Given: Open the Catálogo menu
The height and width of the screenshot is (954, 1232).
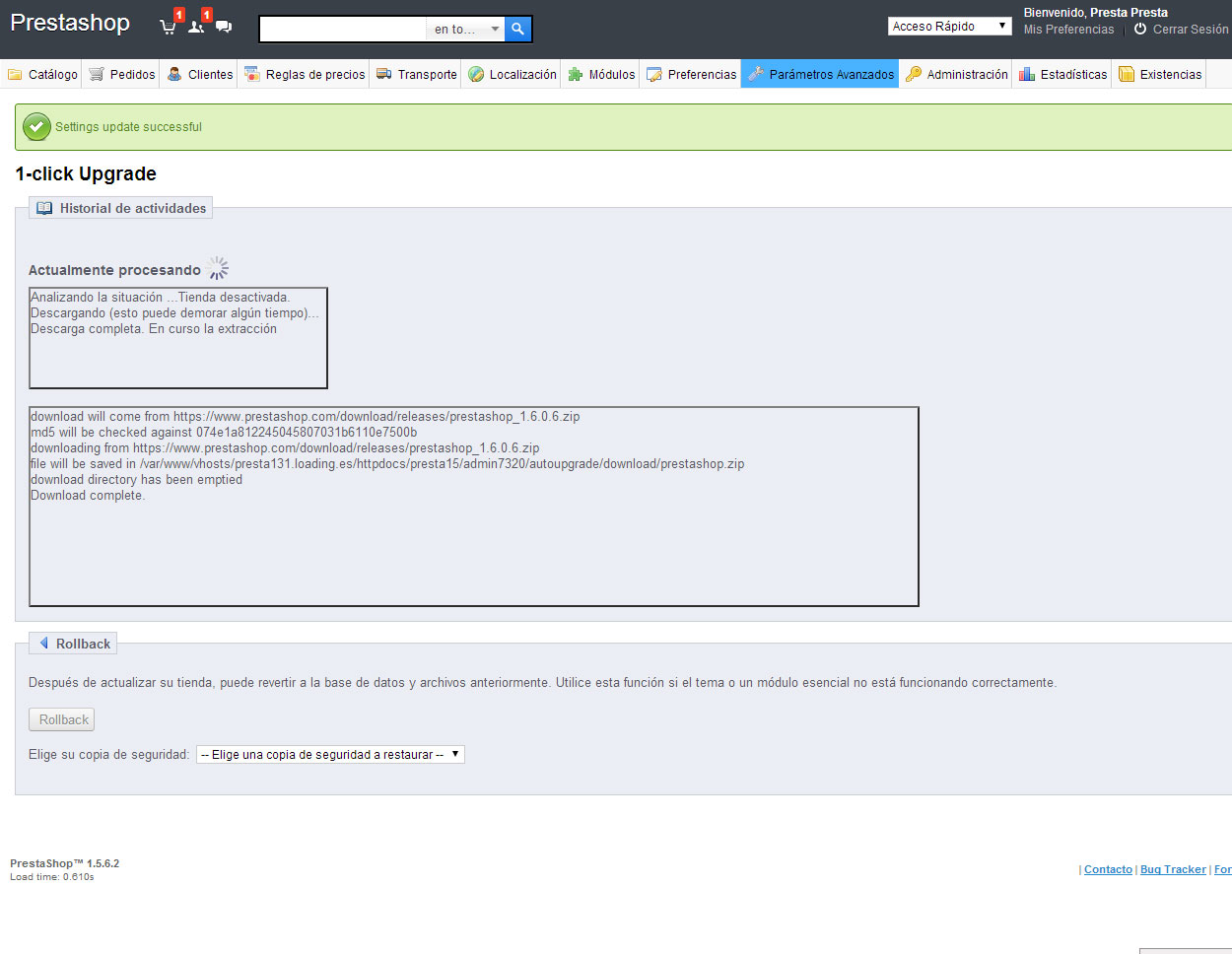Looking at the screenshot, I should (x=42, y=74).
